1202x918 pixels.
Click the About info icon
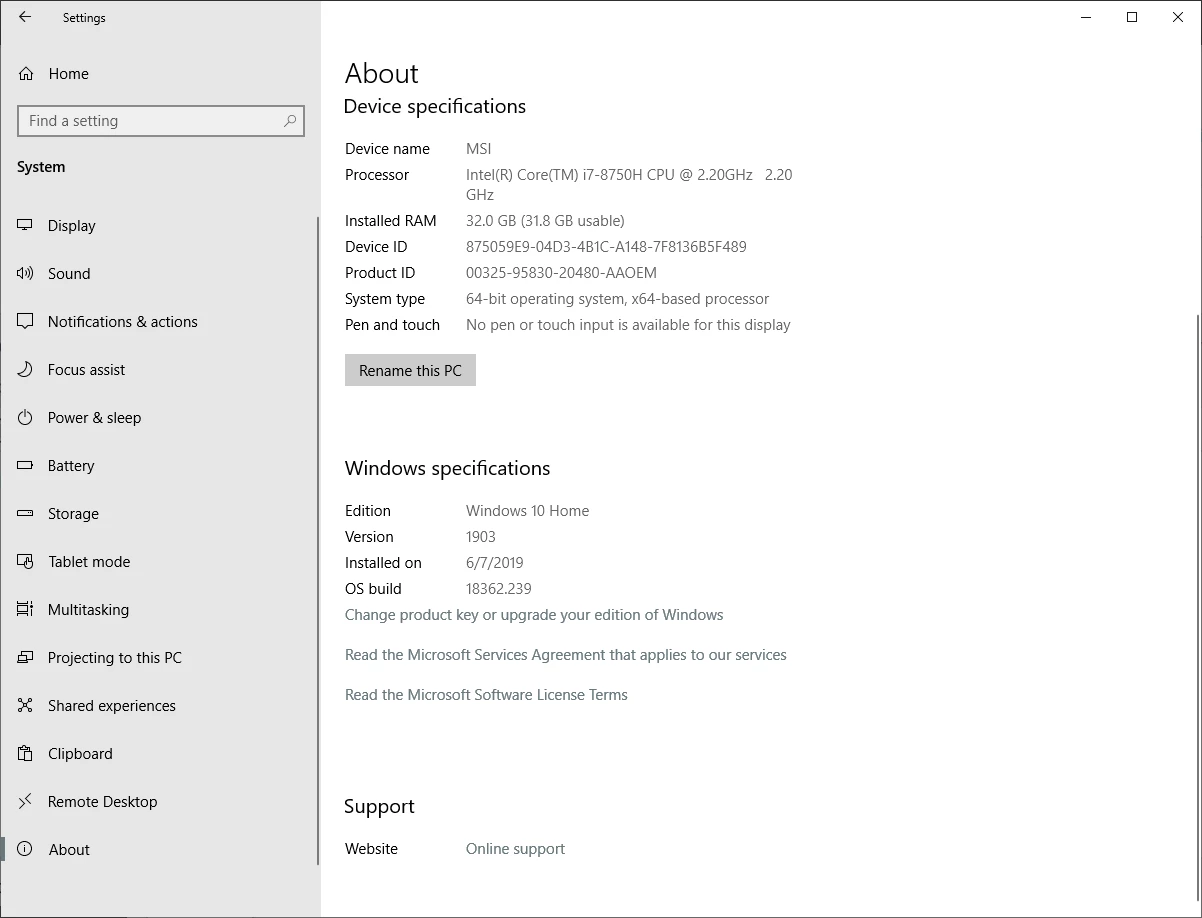(26, 850)
